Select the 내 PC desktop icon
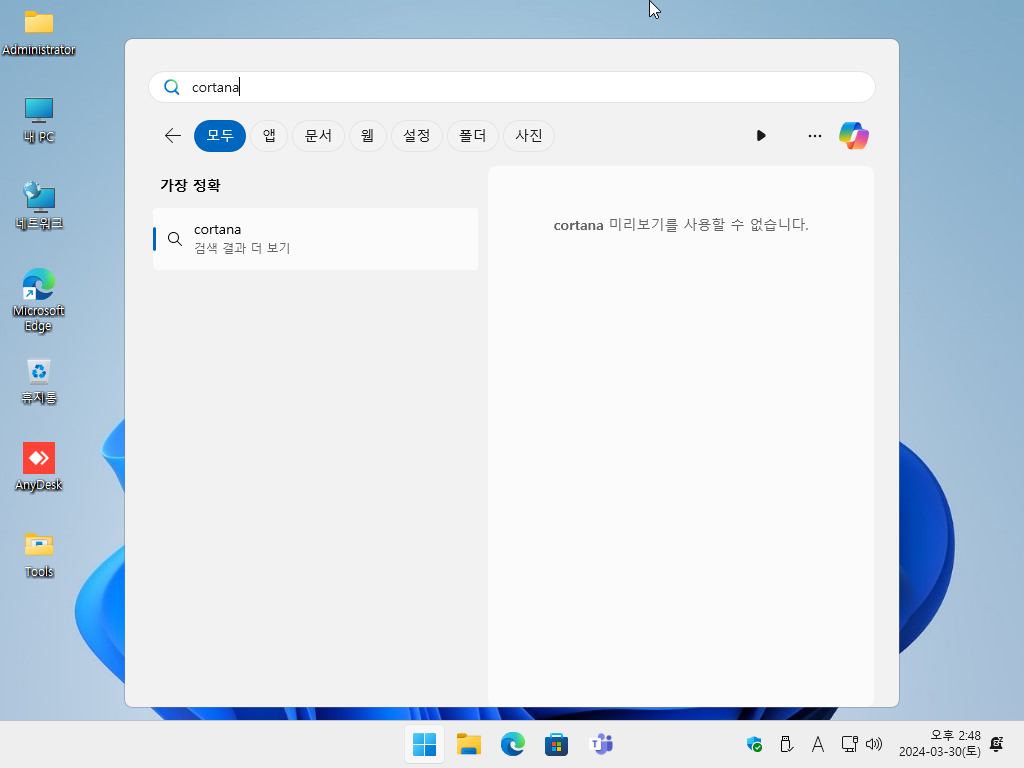Screen dimensions: 1024x768 point(39,120)
